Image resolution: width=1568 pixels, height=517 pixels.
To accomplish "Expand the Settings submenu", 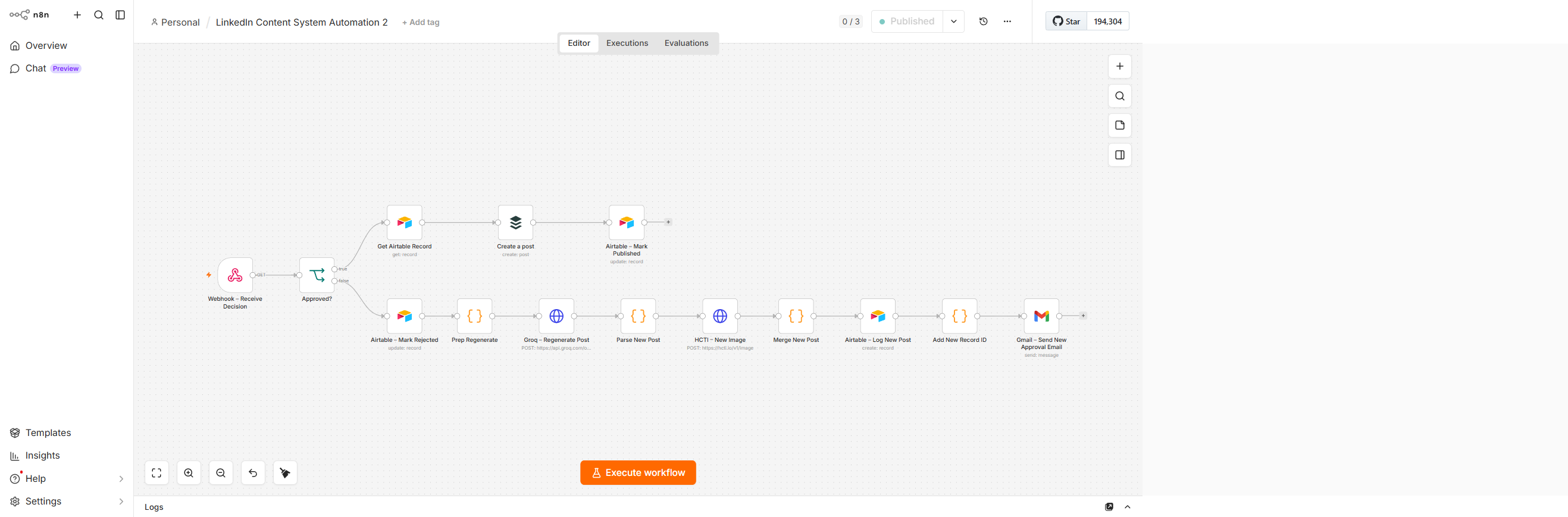I will pyautogui.click(x=121, y=502).
